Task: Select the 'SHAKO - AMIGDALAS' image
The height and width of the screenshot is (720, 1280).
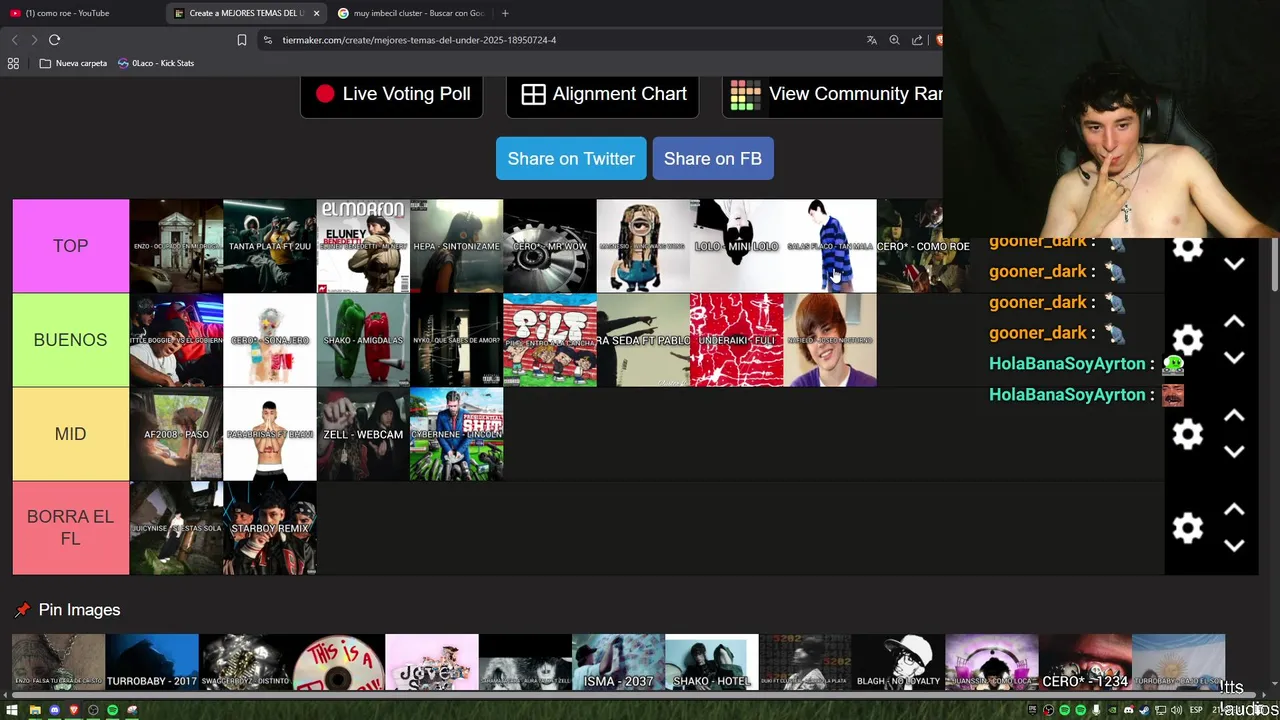Action: [x=363, y=340]
